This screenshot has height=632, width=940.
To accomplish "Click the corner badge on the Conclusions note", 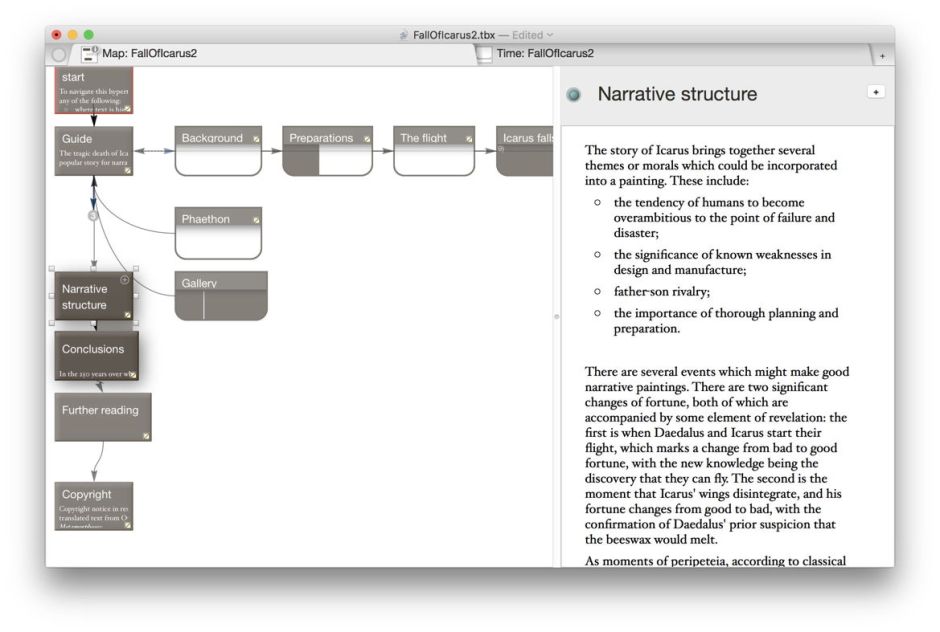I will [131, 372].
